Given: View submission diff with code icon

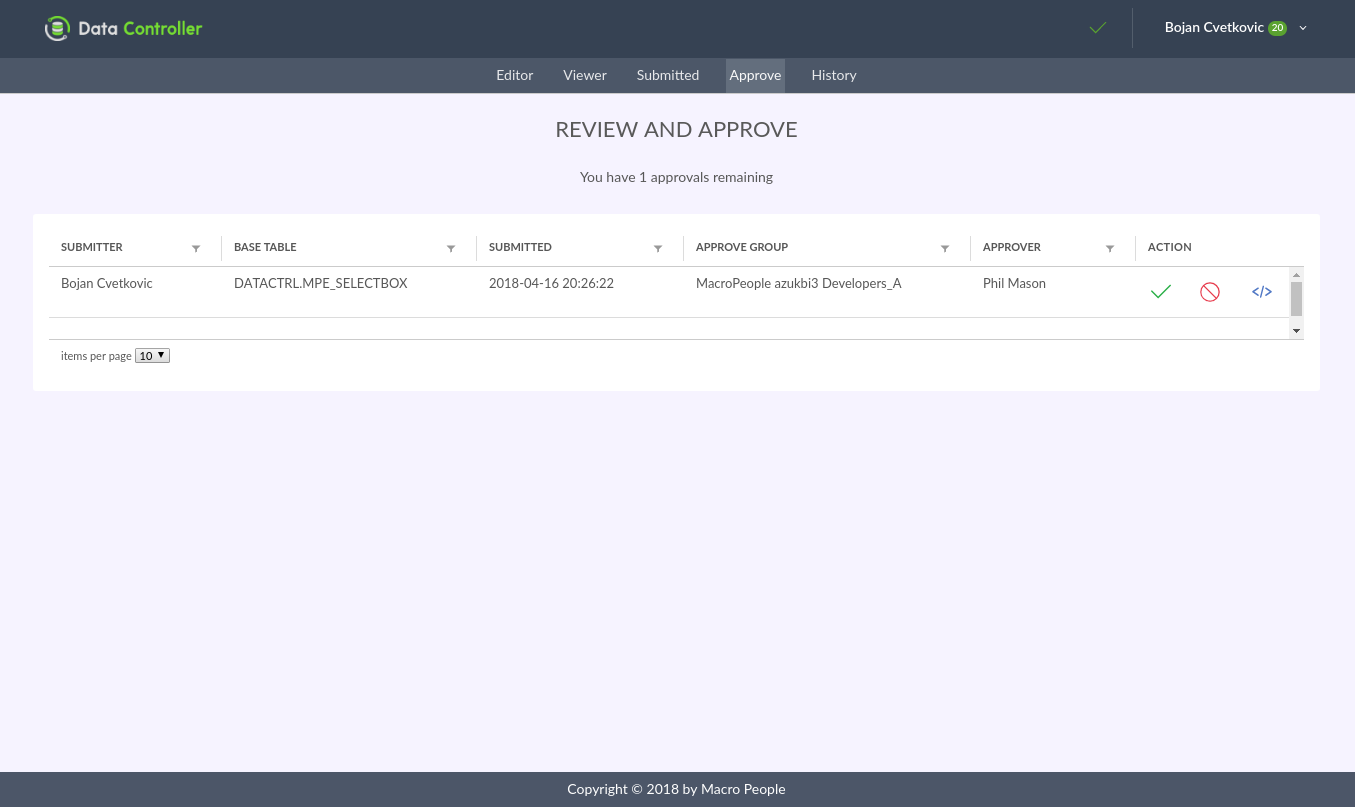Looking at the screenshot, I should pyautogui.click(x=1262, y=292).
